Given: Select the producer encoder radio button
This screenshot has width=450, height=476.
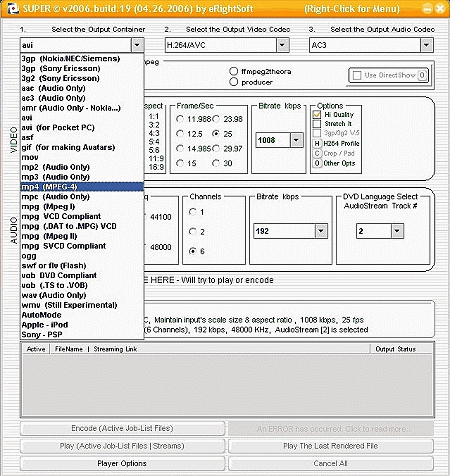Looking at the screenshot, I should (x=234, y=82).
